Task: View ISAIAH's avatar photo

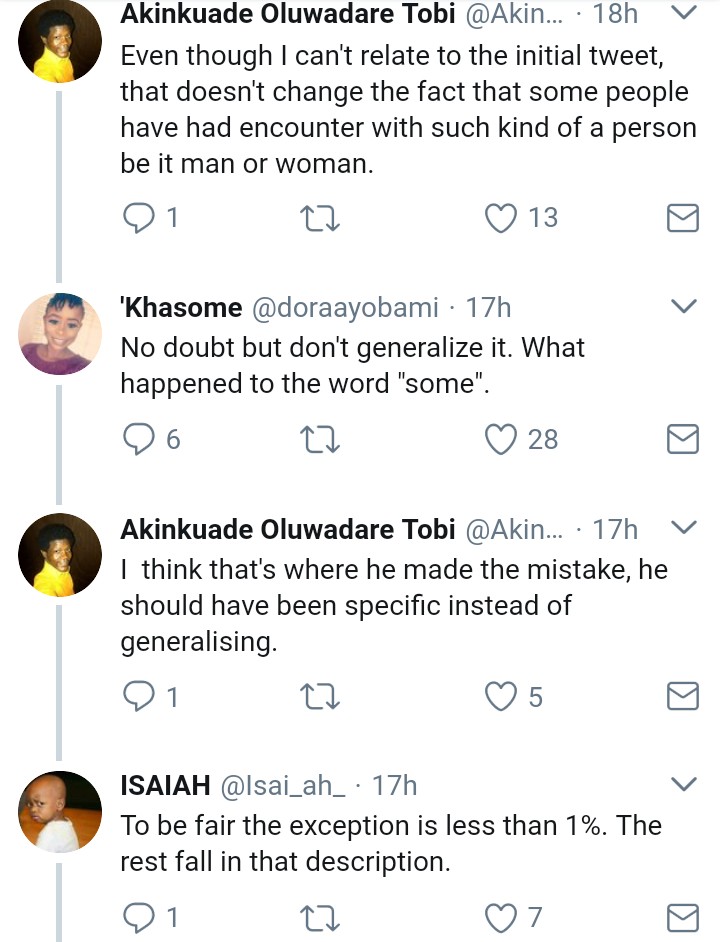Action: pyautogui.click(x=61, y=812)
